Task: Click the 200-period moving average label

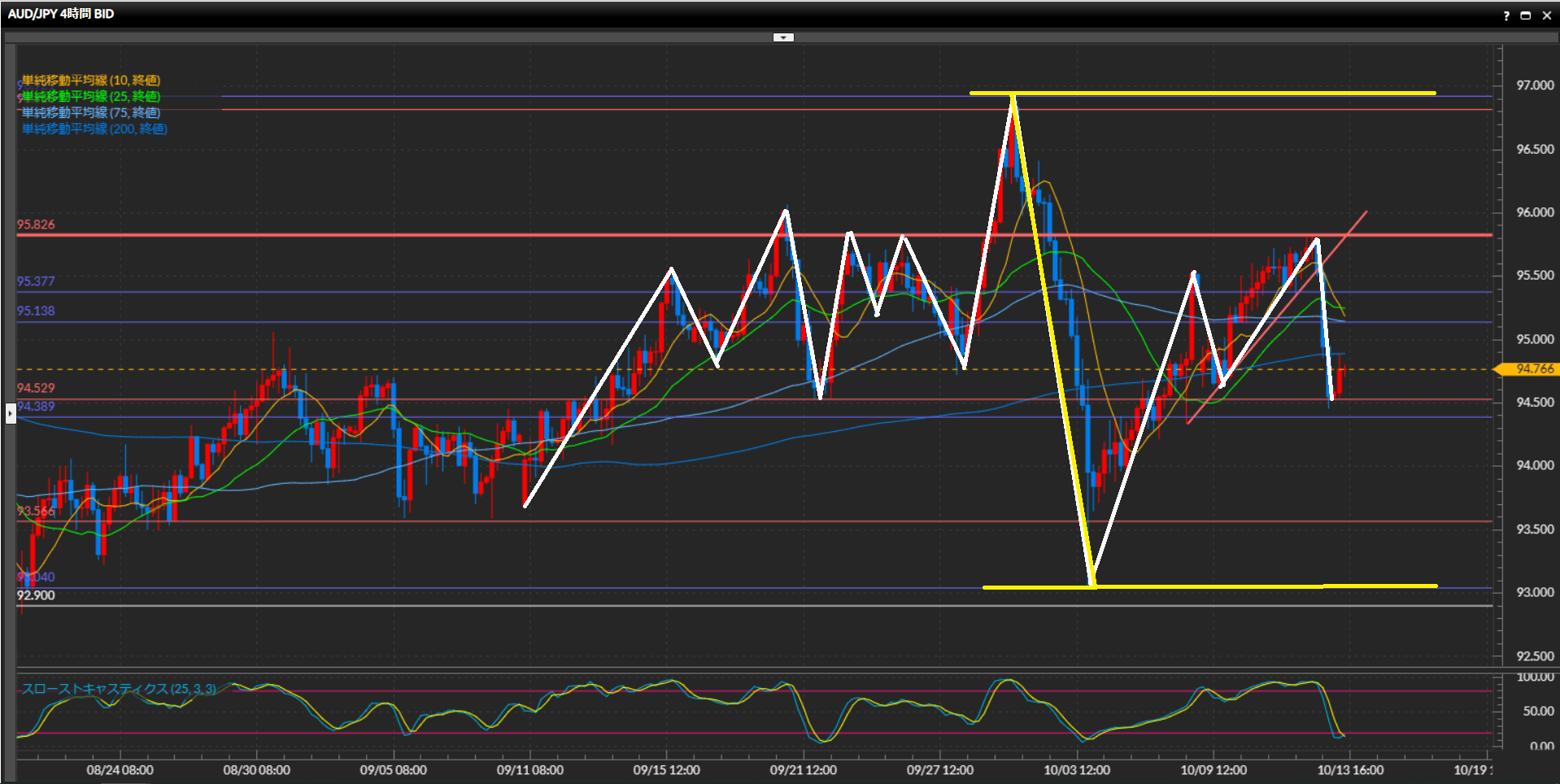Action: 94,128
